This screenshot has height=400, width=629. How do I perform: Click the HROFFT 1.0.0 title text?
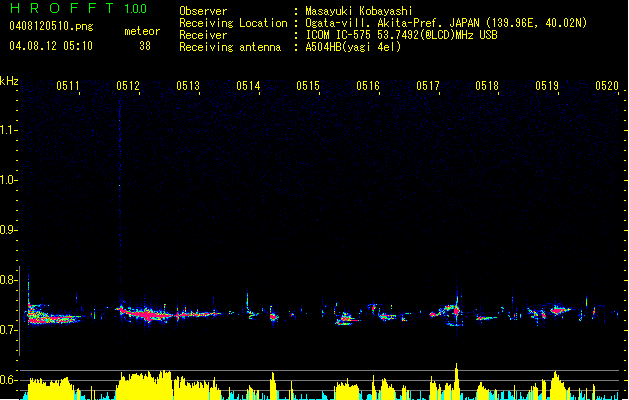coord(79,8)
